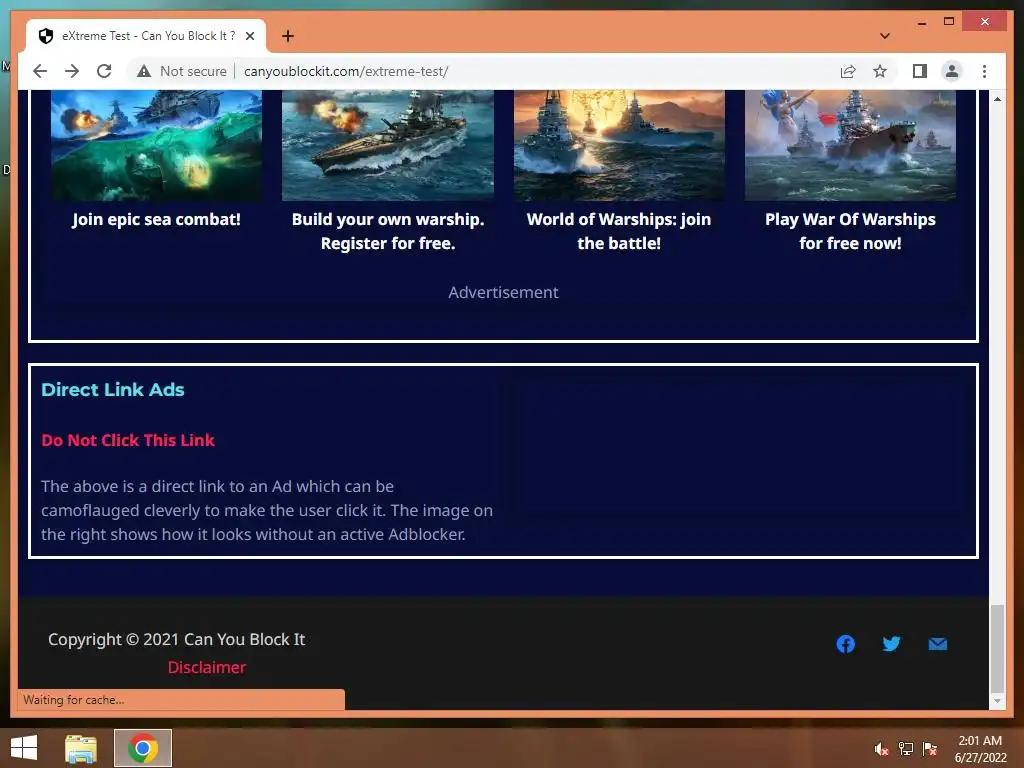
Task: Click the Not secure warning icon
Action: pyautogui.click(x=144, y=71)
